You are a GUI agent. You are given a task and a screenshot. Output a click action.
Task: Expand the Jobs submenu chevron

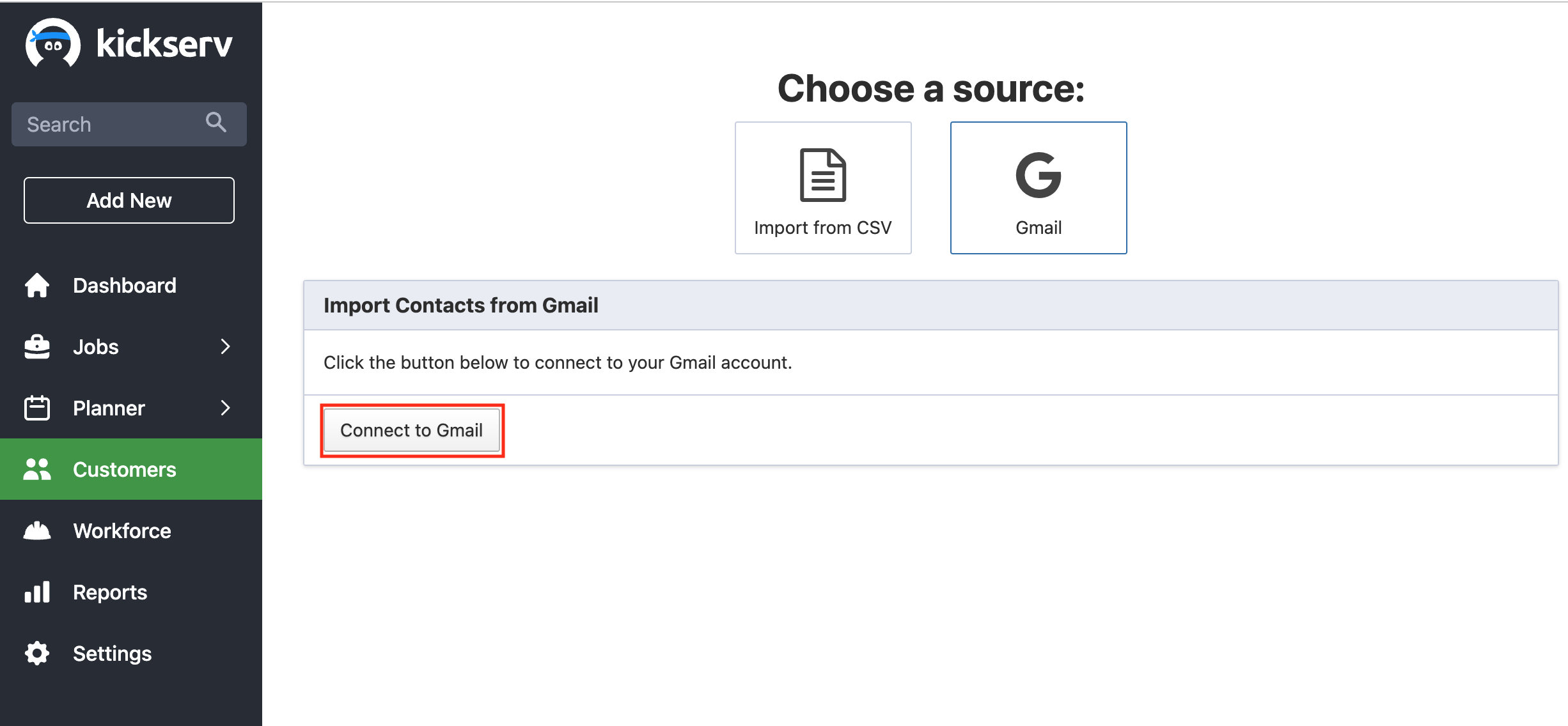225,346
